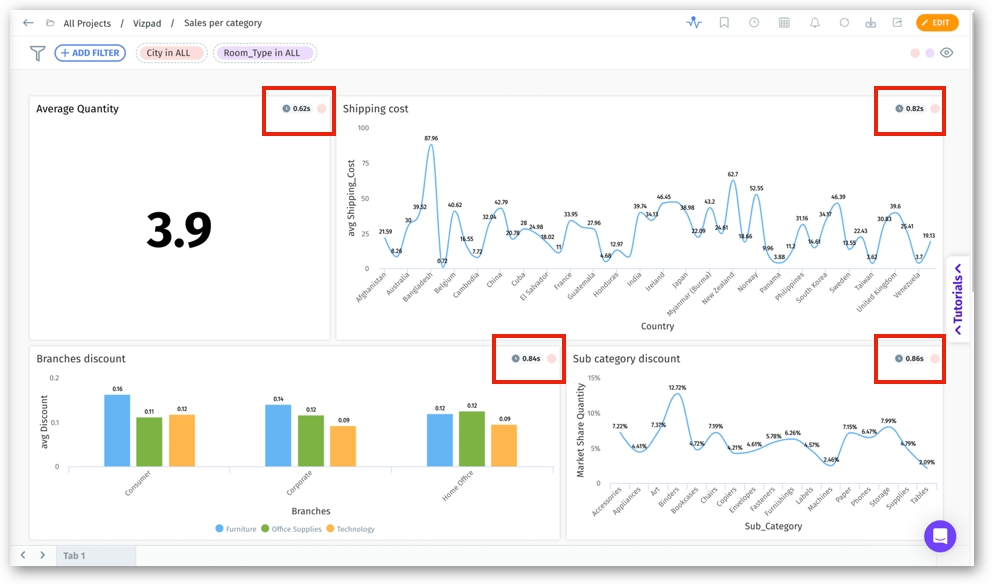The height and width of the screenshot is (584, 992).
Task: Click the pulse insights icon in top toolbar
Action: tap(694, 23)
